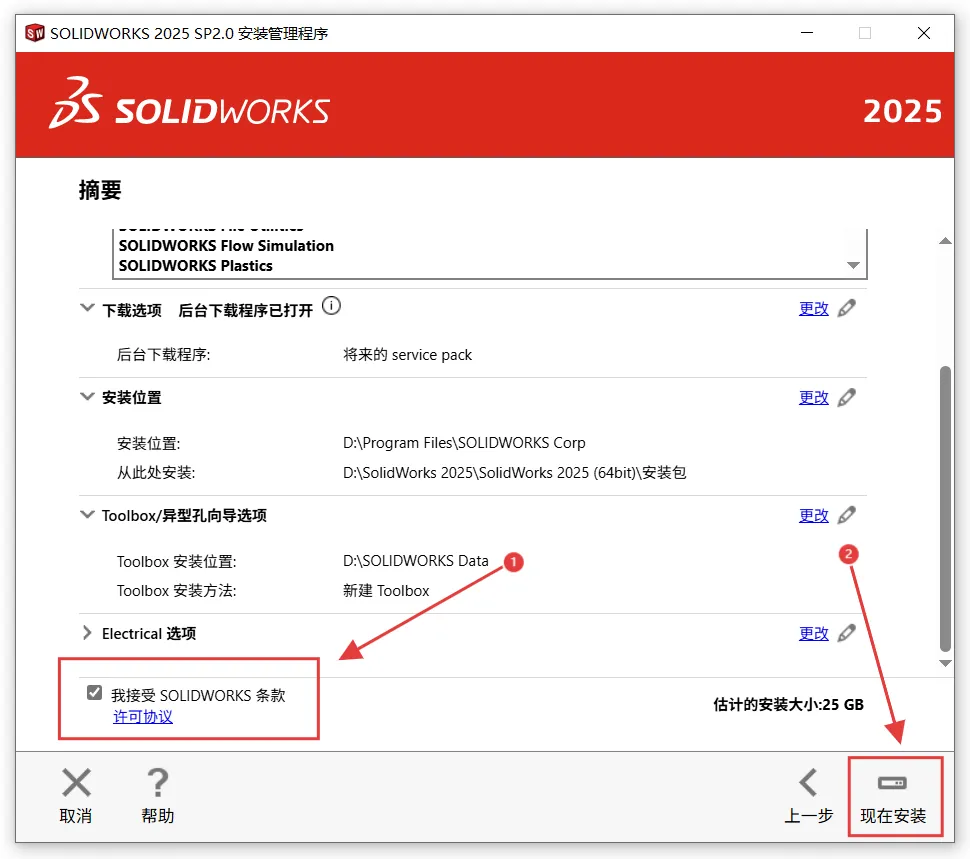Click the 摘要 heading
Screen dimensions: 970x859
pyautogui.click(x=100, y=190)
